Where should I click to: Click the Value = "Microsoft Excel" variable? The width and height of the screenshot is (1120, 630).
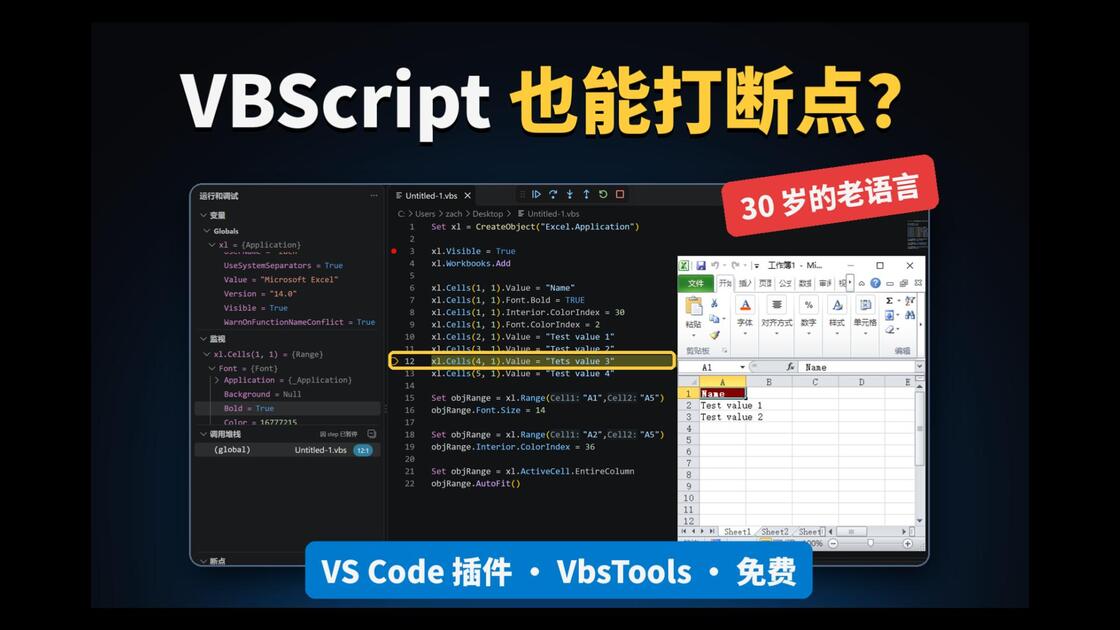coord(281,280)
